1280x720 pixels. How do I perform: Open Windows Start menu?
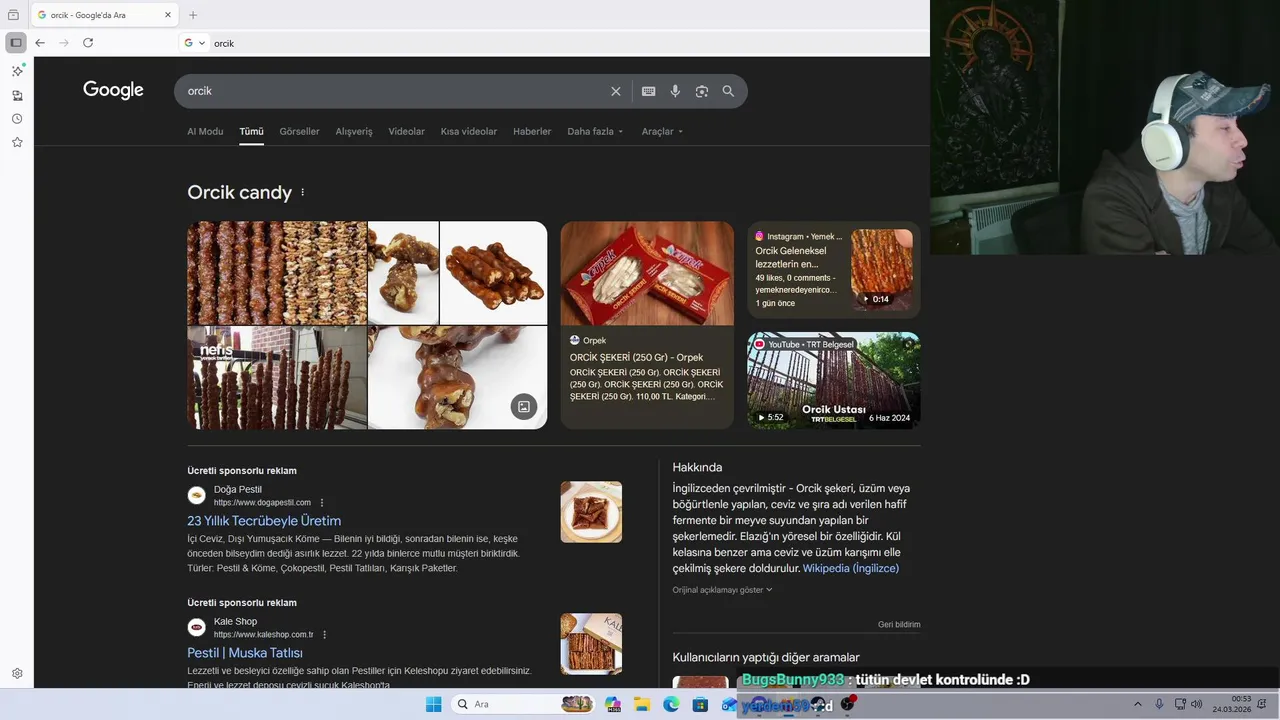[x=433, y=704]
